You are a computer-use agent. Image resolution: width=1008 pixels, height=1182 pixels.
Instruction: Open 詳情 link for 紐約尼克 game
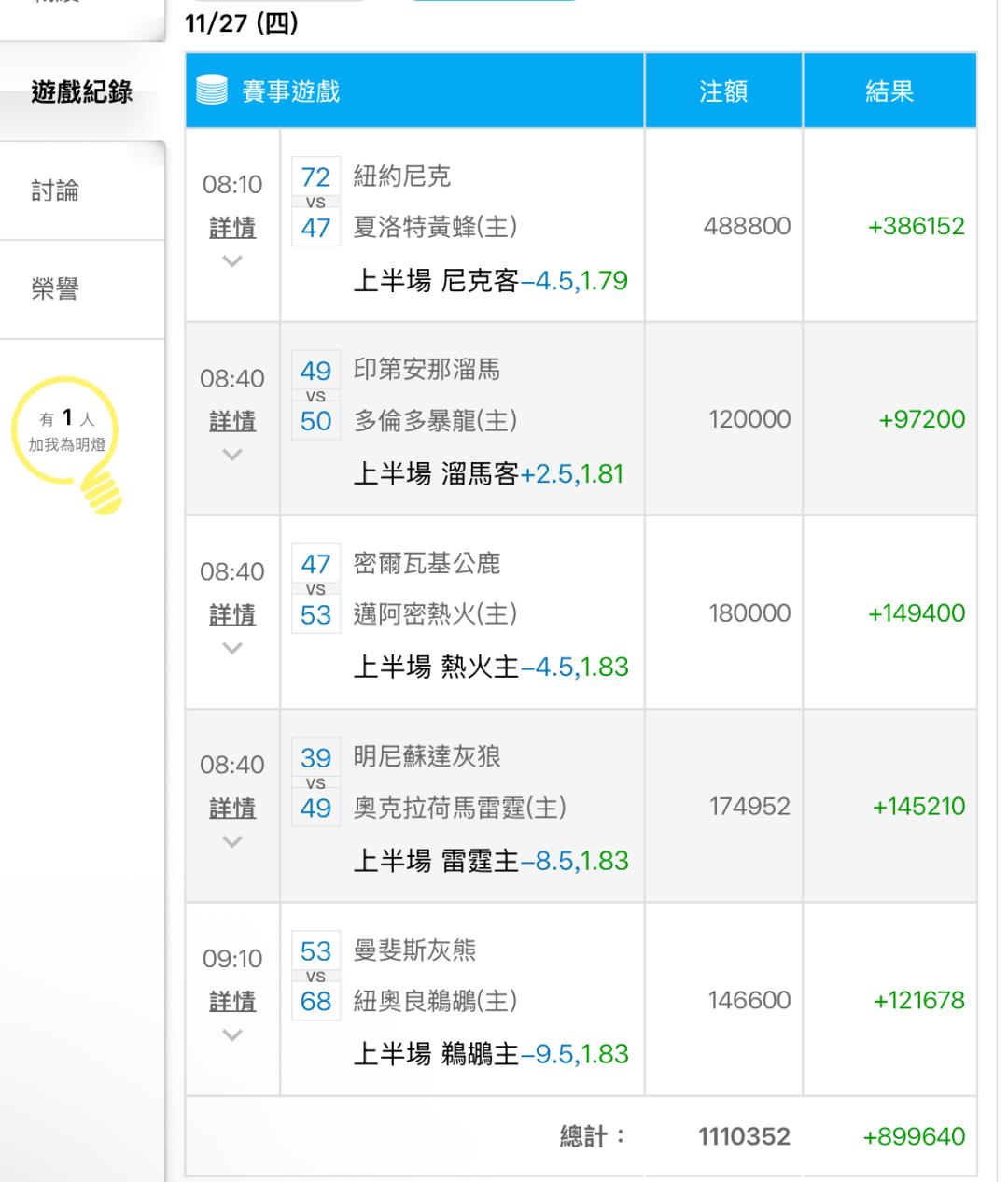(x=232, y=228)
